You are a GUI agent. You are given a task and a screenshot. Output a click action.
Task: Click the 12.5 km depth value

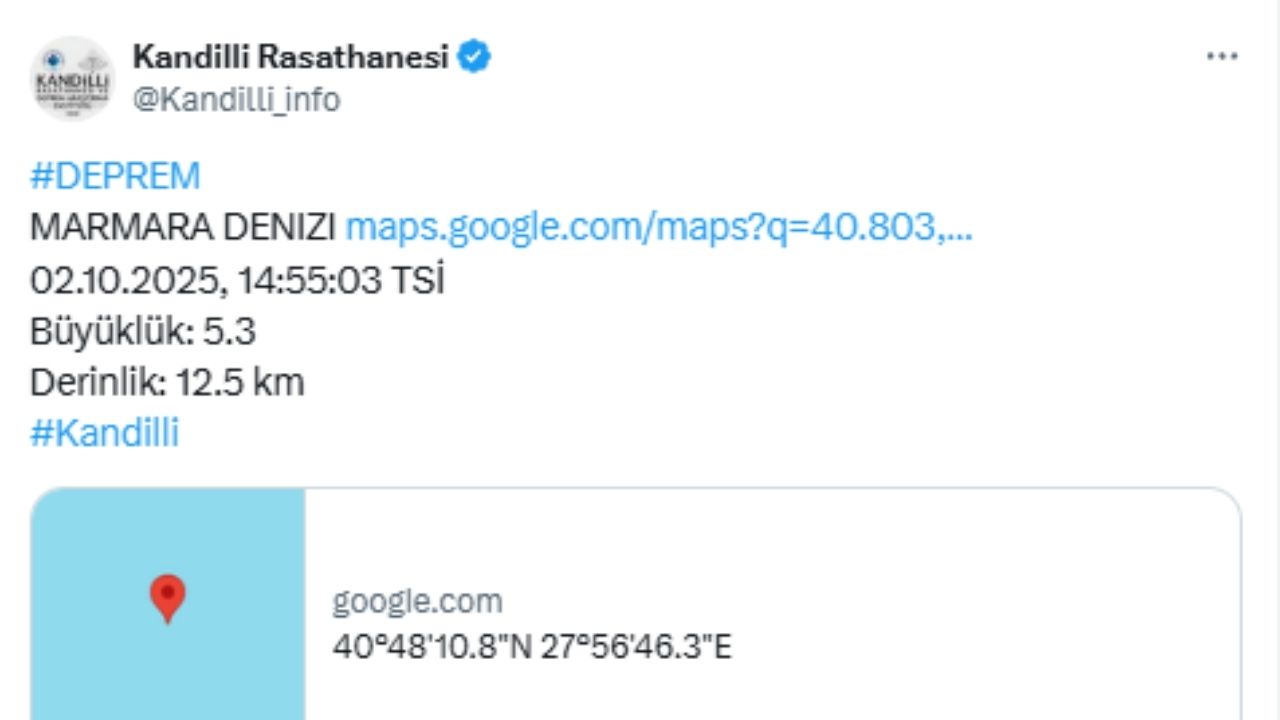(240, 382)
